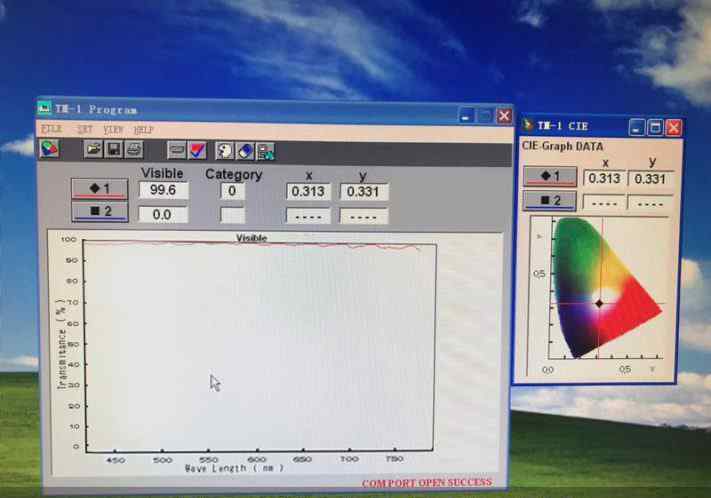Click the CIE color chart toolbar icon
Image resolution: width=711 pixels, height=498 pixels.
pos(49,150)
